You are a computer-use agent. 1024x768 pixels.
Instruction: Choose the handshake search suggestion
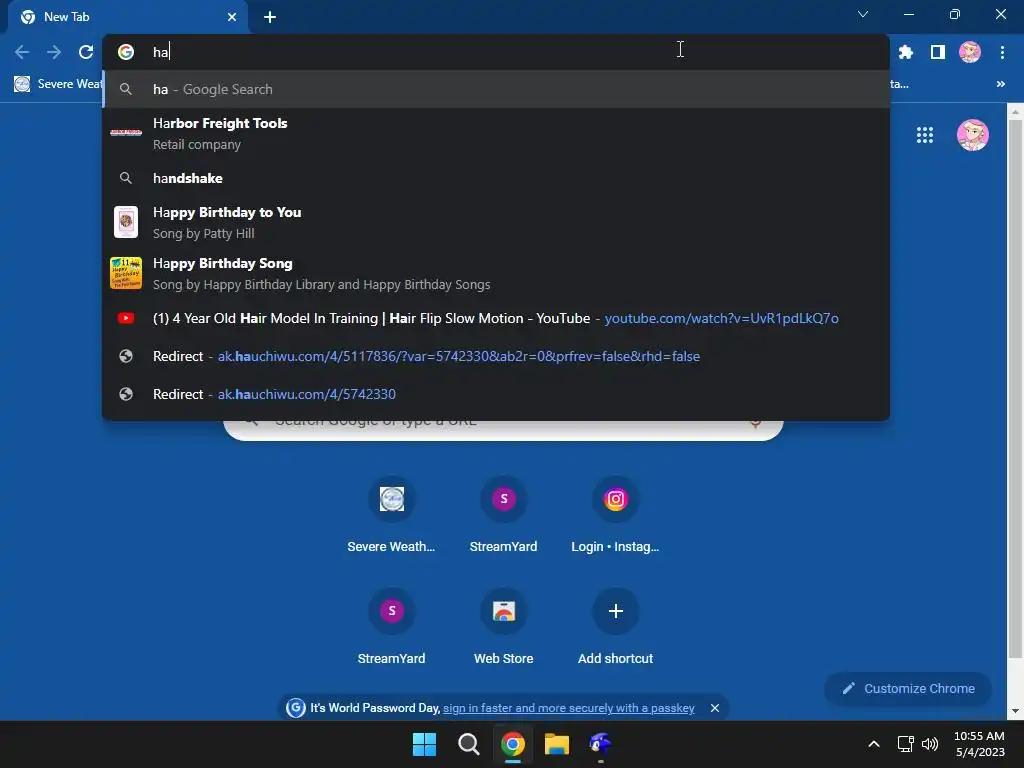[496, 178]
